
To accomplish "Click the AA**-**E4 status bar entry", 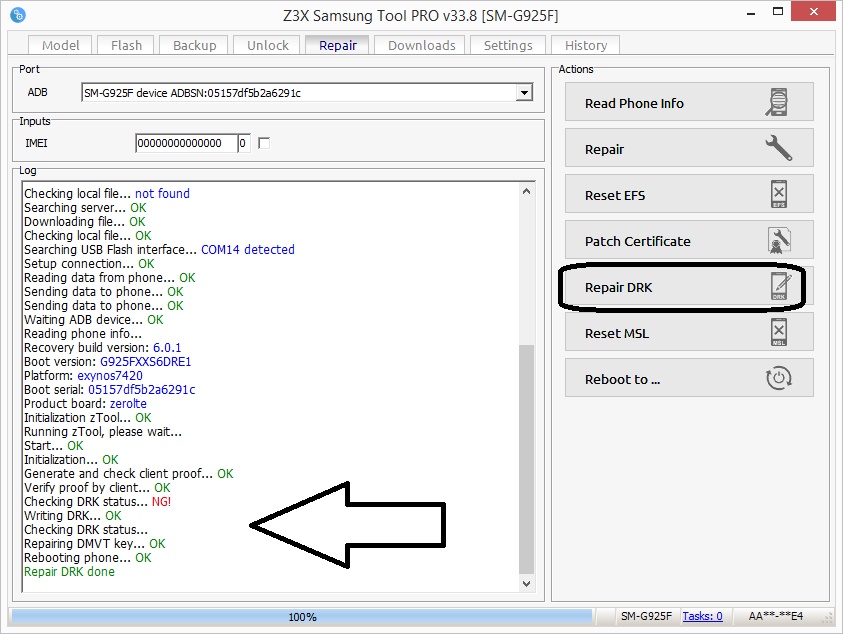I will click(x=775, y=616).
